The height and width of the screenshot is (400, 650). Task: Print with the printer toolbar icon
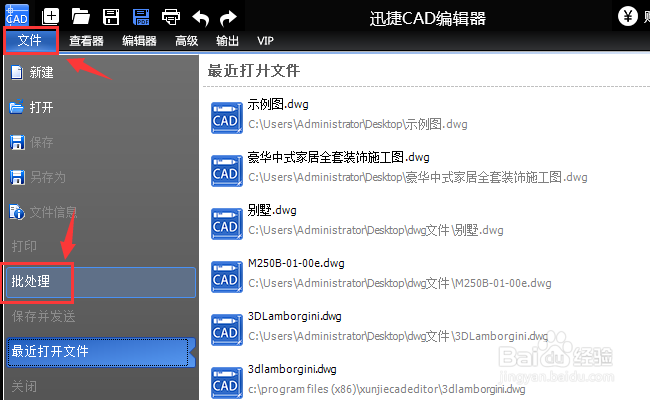171,17
